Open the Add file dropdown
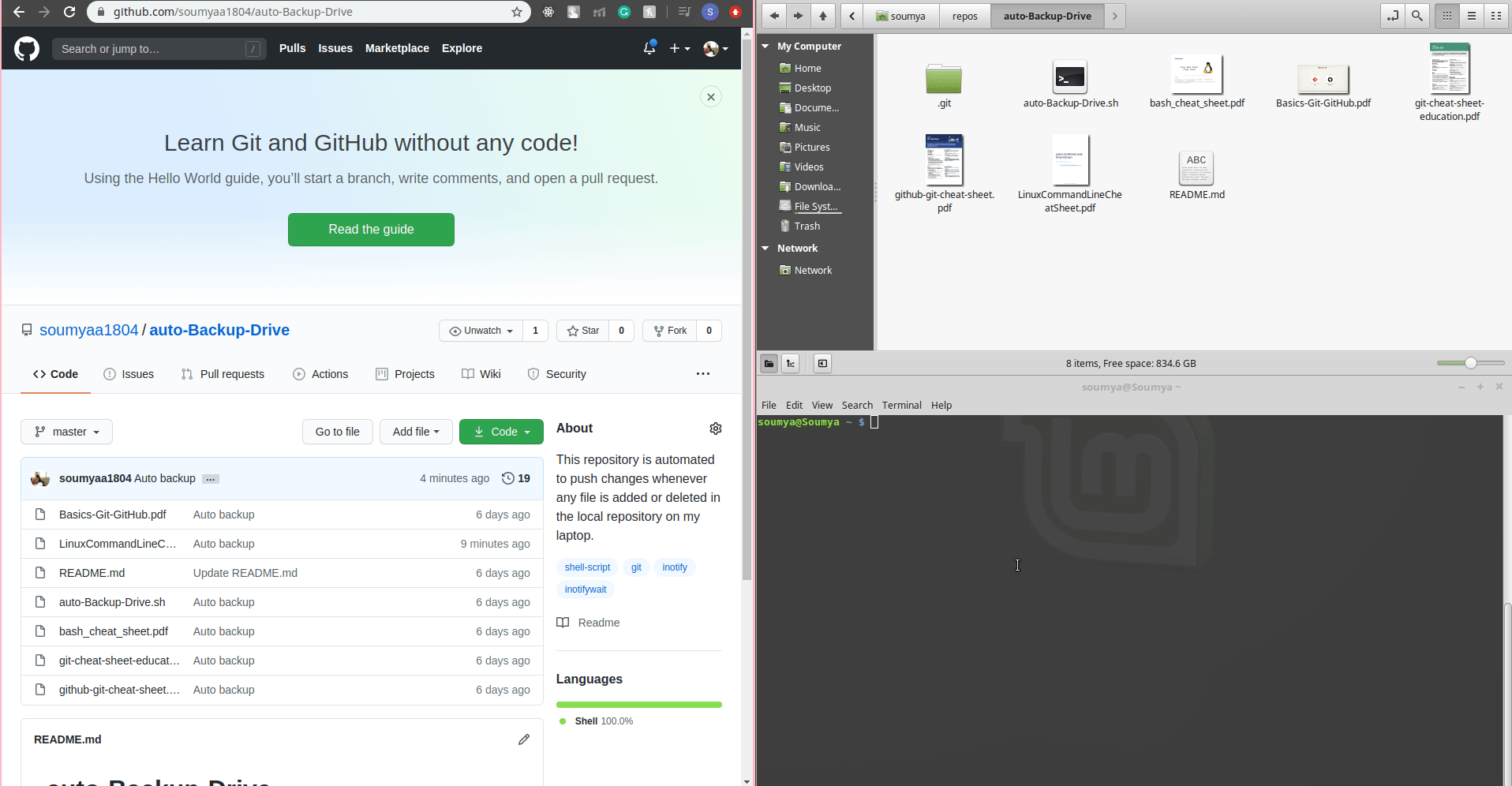Viewport: 1512px width, 786px height. (416, 432)
